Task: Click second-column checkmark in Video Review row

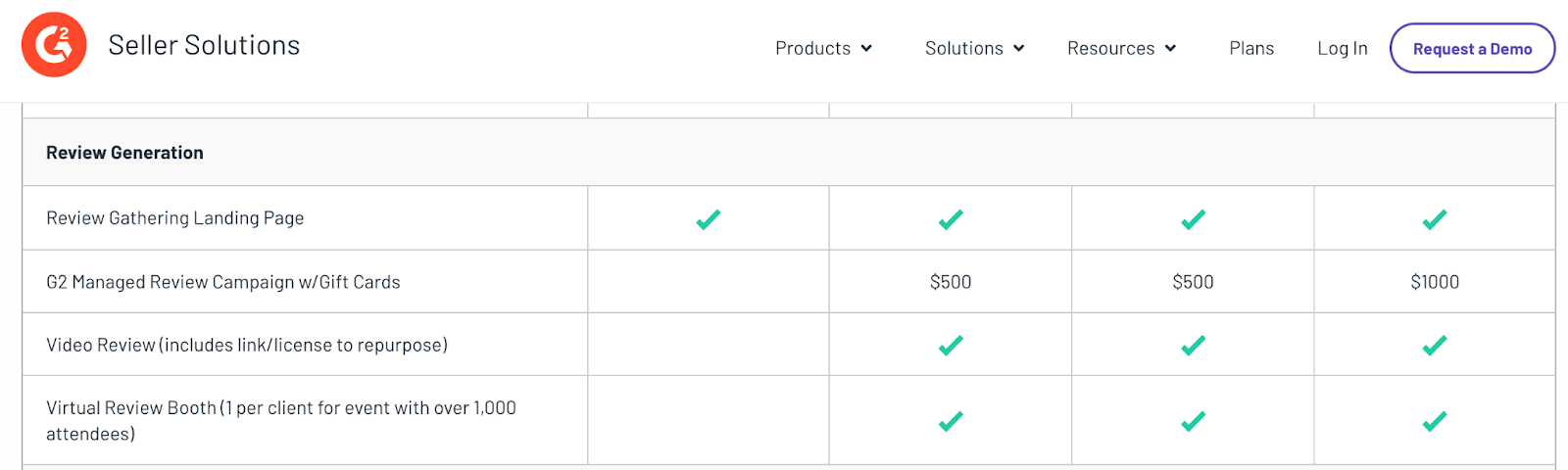Action: click(951, 345)
